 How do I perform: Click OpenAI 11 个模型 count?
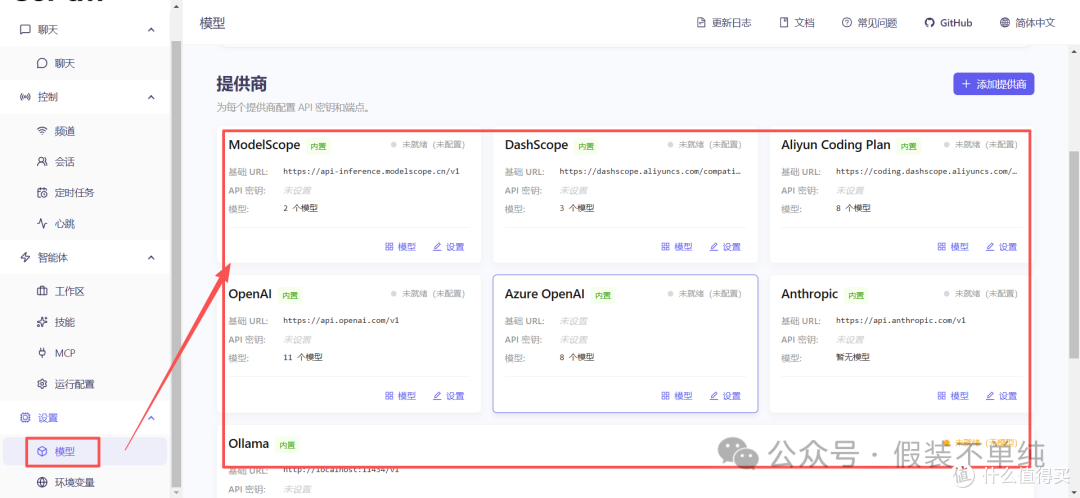click(x=302, y=357)
